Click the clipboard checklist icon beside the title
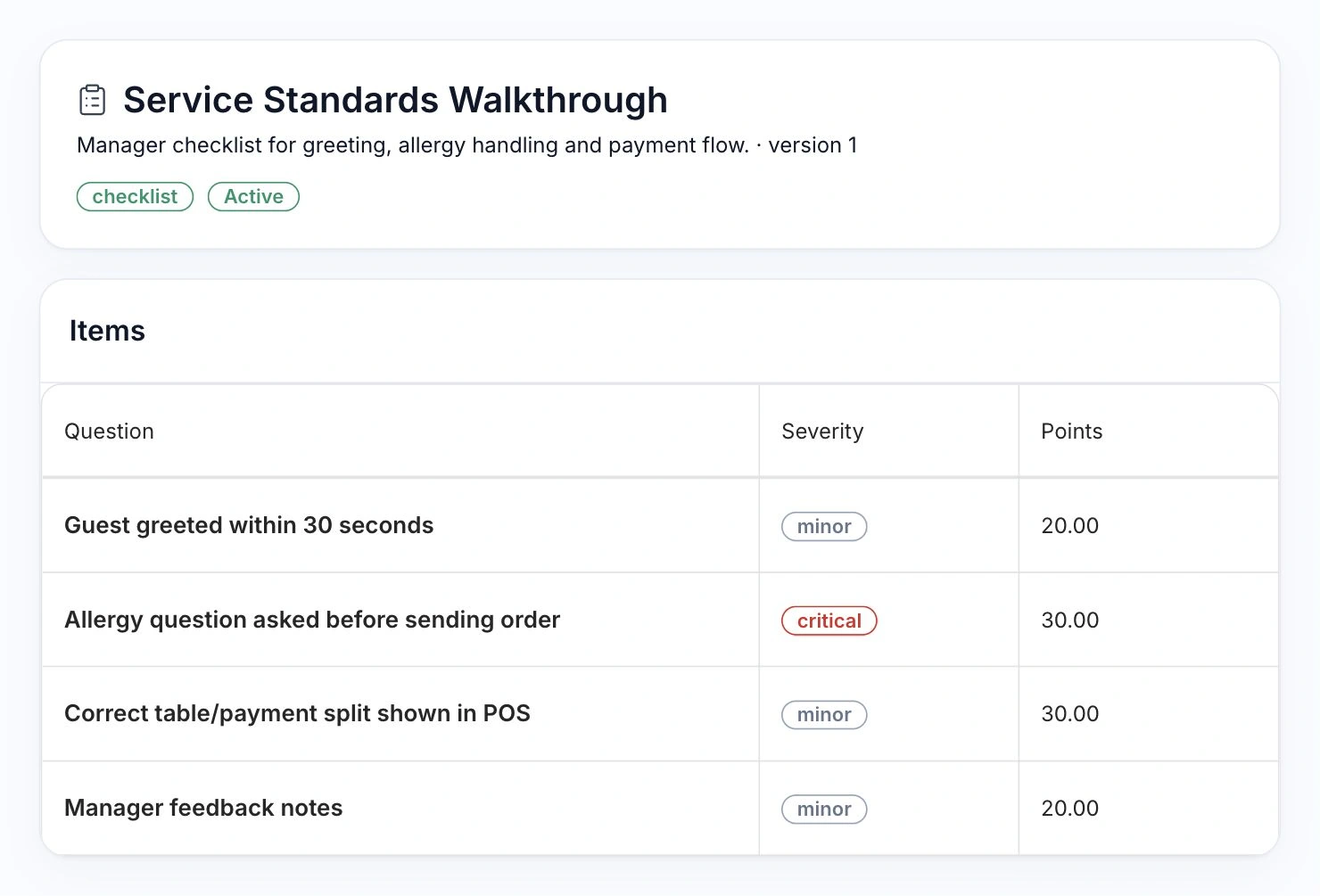 click(92, 100)
